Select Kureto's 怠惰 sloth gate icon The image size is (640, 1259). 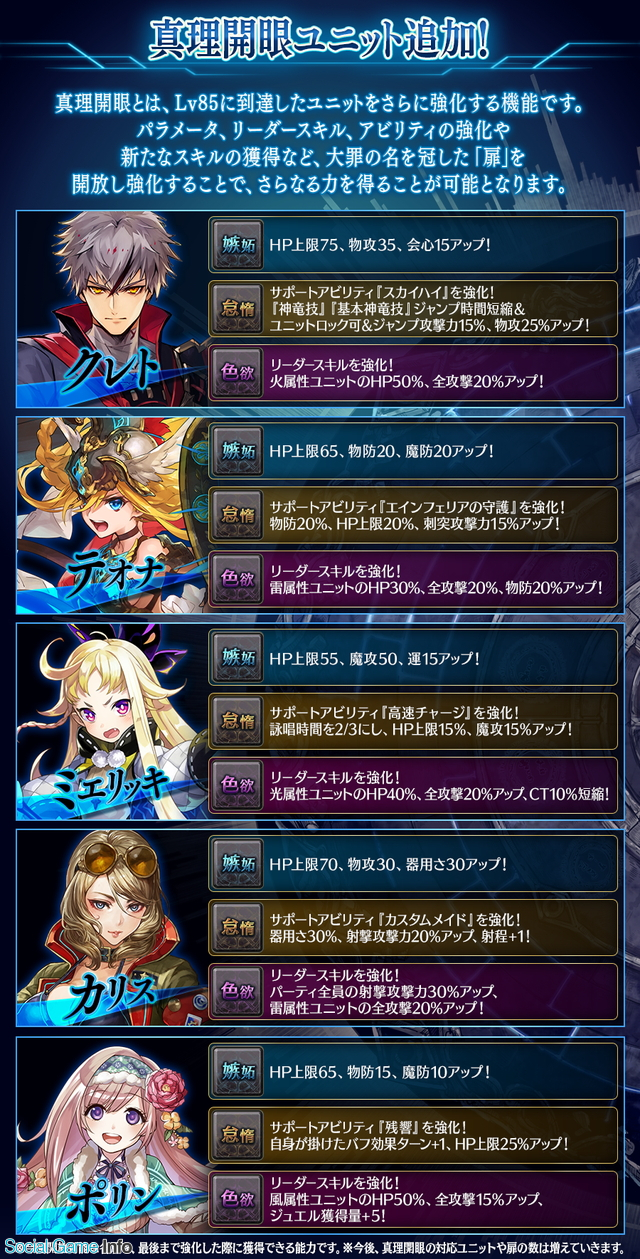click(239, 306)
